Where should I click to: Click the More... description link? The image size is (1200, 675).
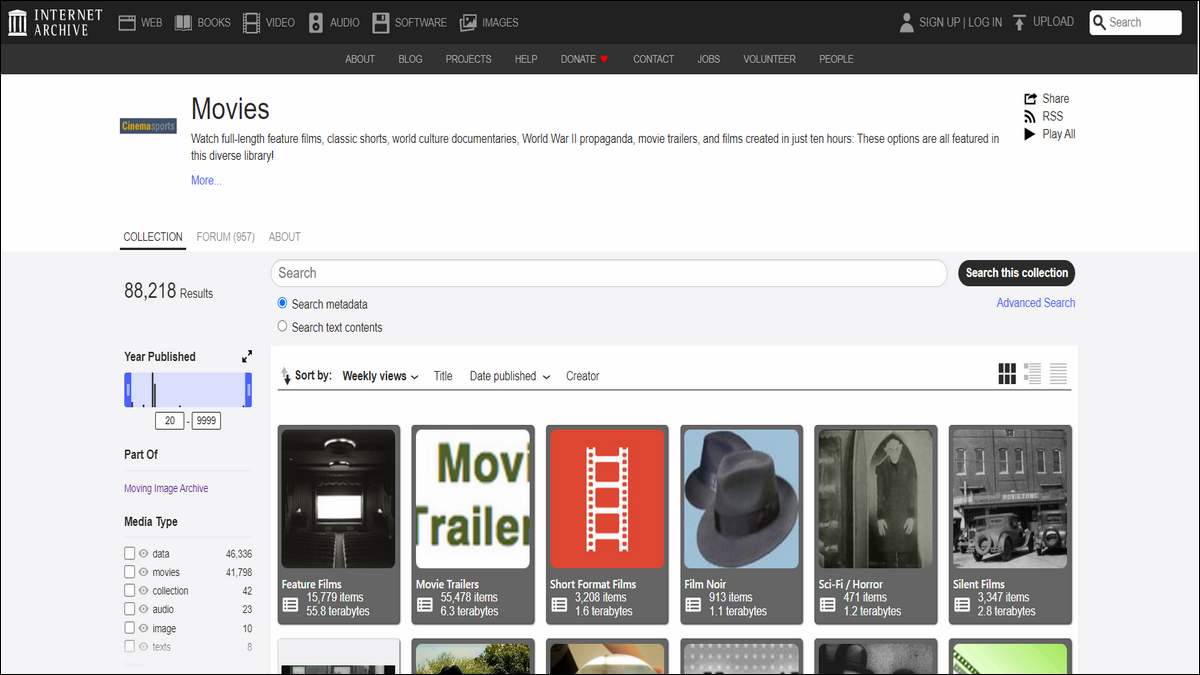[x=206, y=180]
